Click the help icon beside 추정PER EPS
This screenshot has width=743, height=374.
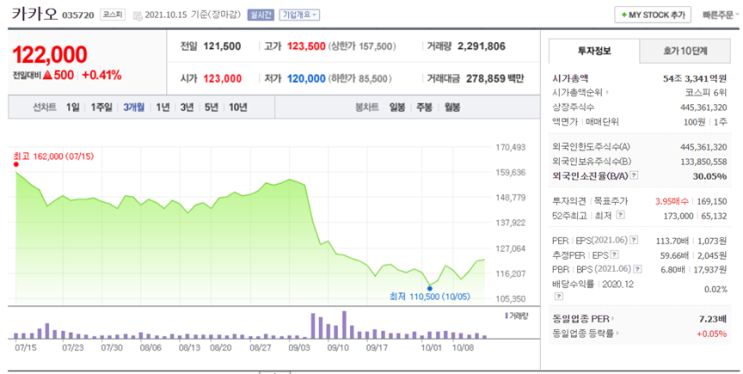(615, 255)
